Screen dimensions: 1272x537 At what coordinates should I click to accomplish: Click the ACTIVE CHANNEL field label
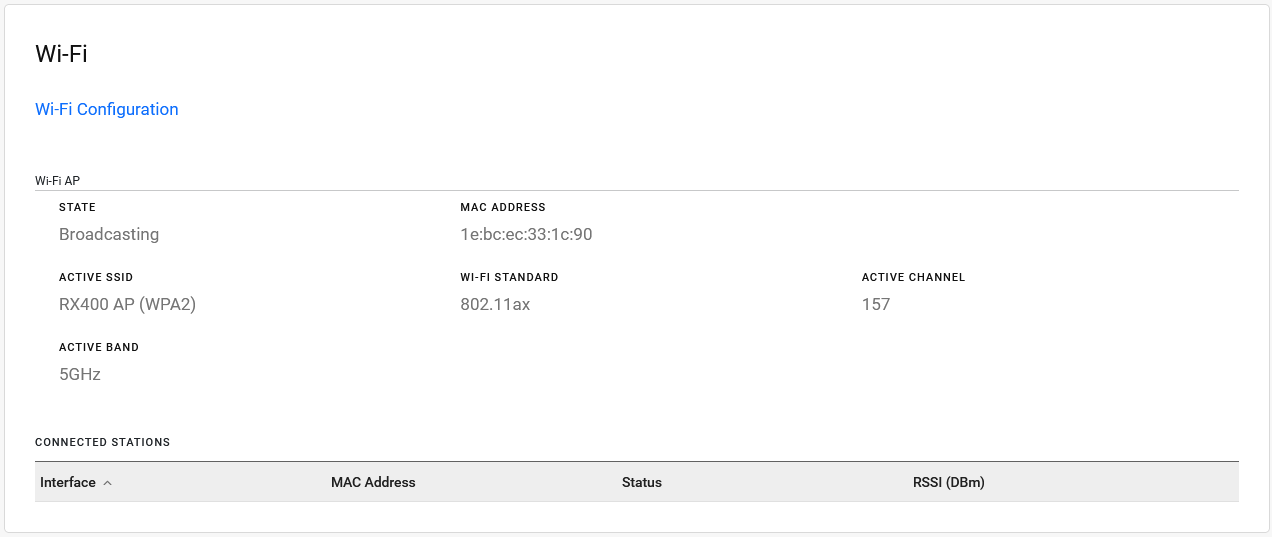(x=913, y=277)
